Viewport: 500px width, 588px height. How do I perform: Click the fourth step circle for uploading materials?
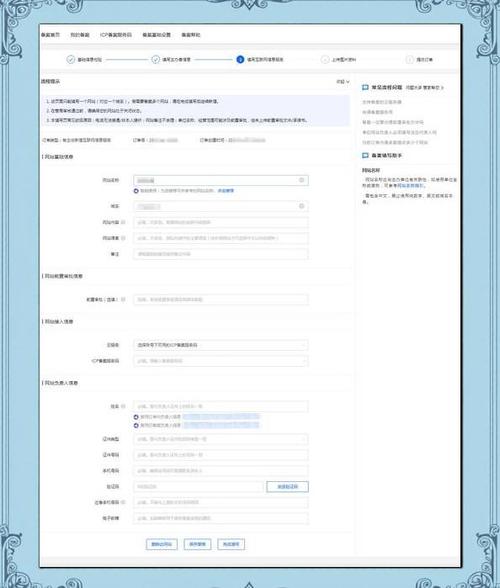(325, 59)
